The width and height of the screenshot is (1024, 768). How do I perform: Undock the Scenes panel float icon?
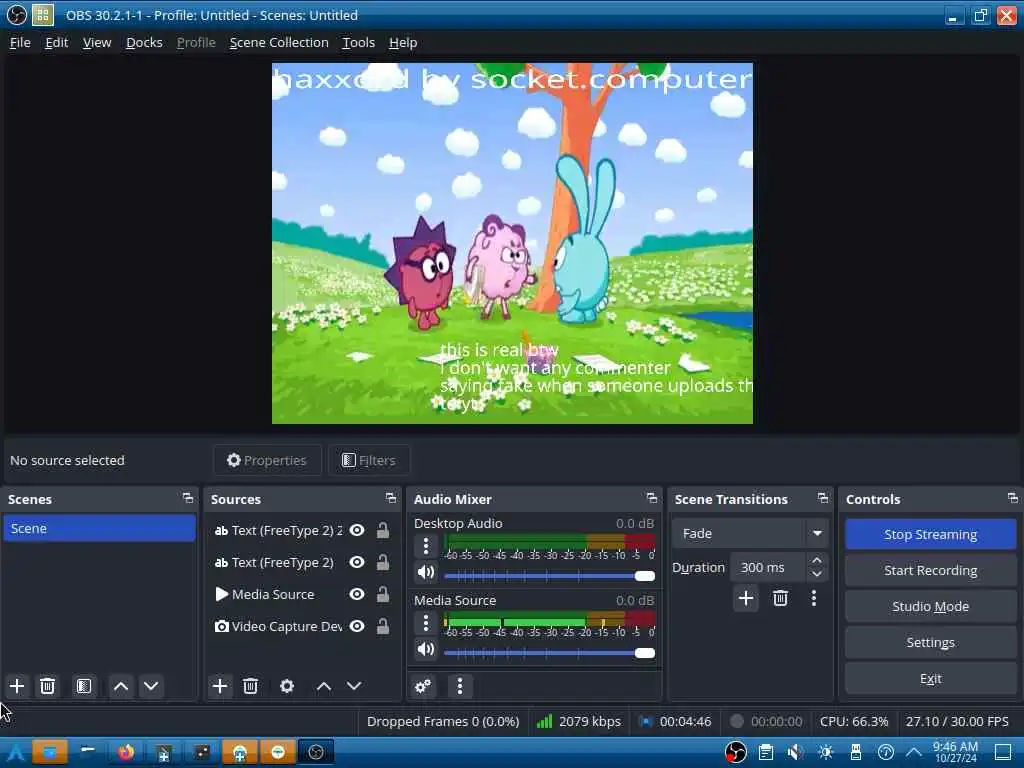[188, 498]
